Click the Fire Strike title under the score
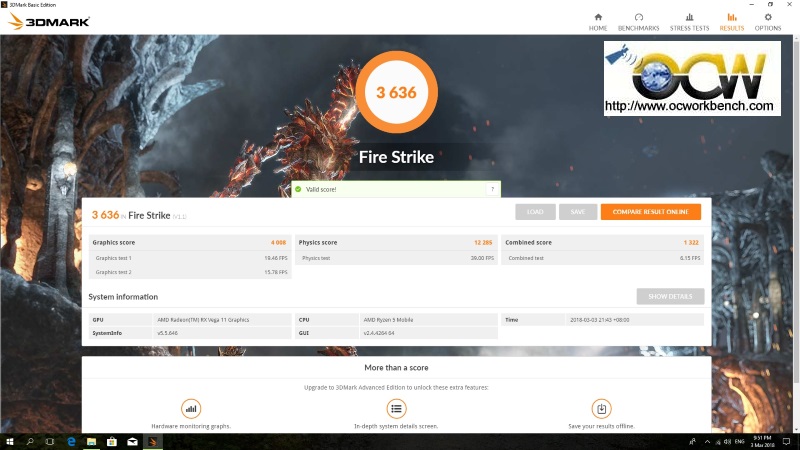This screenshot has height=450, width=800. pyautogui.click(x=396, y=157)
